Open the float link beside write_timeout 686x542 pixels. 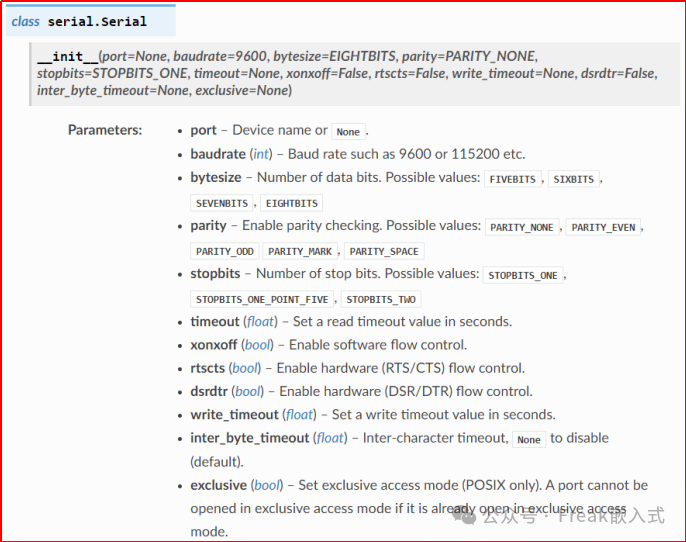(x=299, y=414)
